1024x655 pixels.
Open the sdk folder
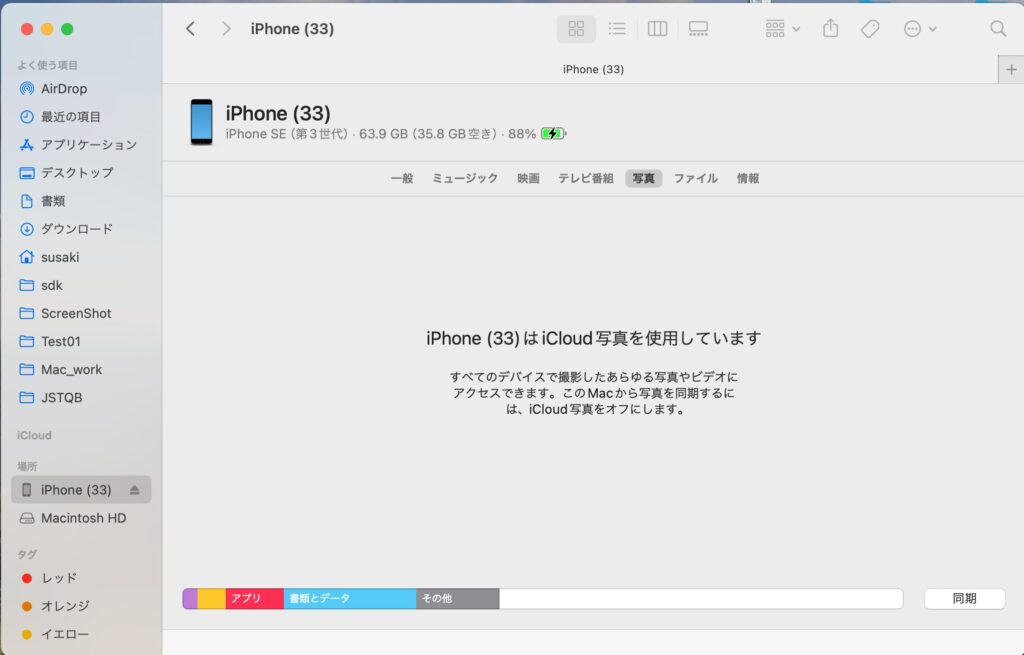[x=81, y=285]
